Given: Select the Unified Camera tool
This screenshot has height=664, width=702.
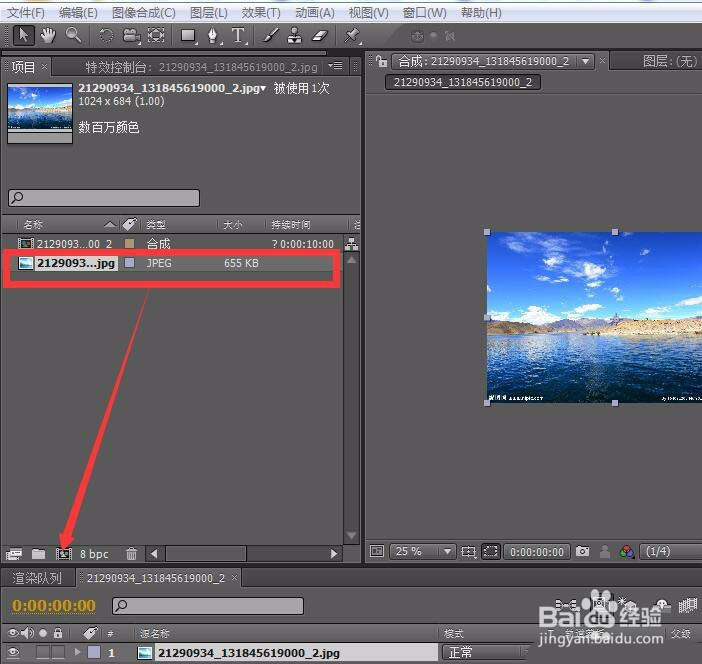Looking at the screenshot, I should click(x=131, y=35).
